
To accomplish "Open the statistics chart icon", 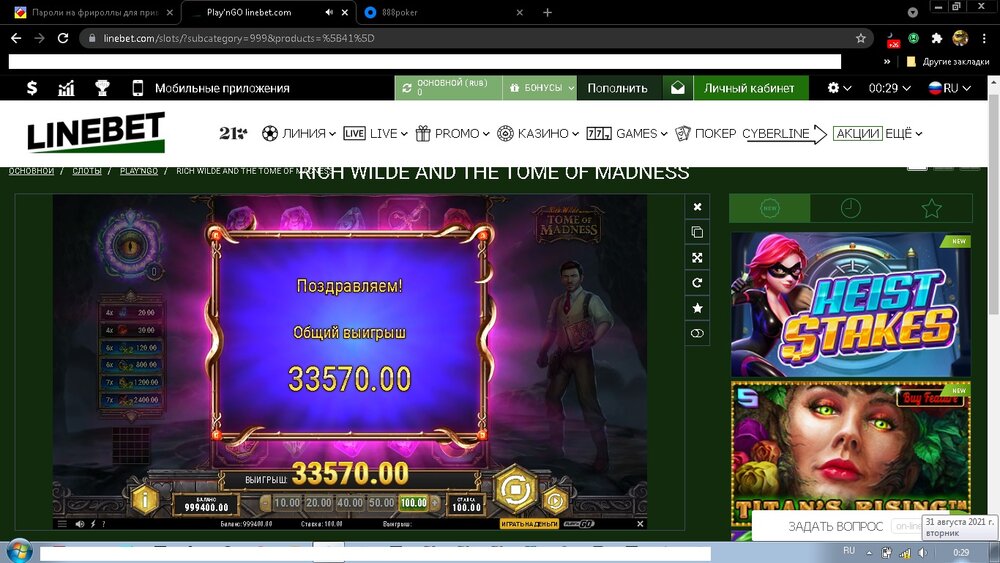I will [66, 88].
